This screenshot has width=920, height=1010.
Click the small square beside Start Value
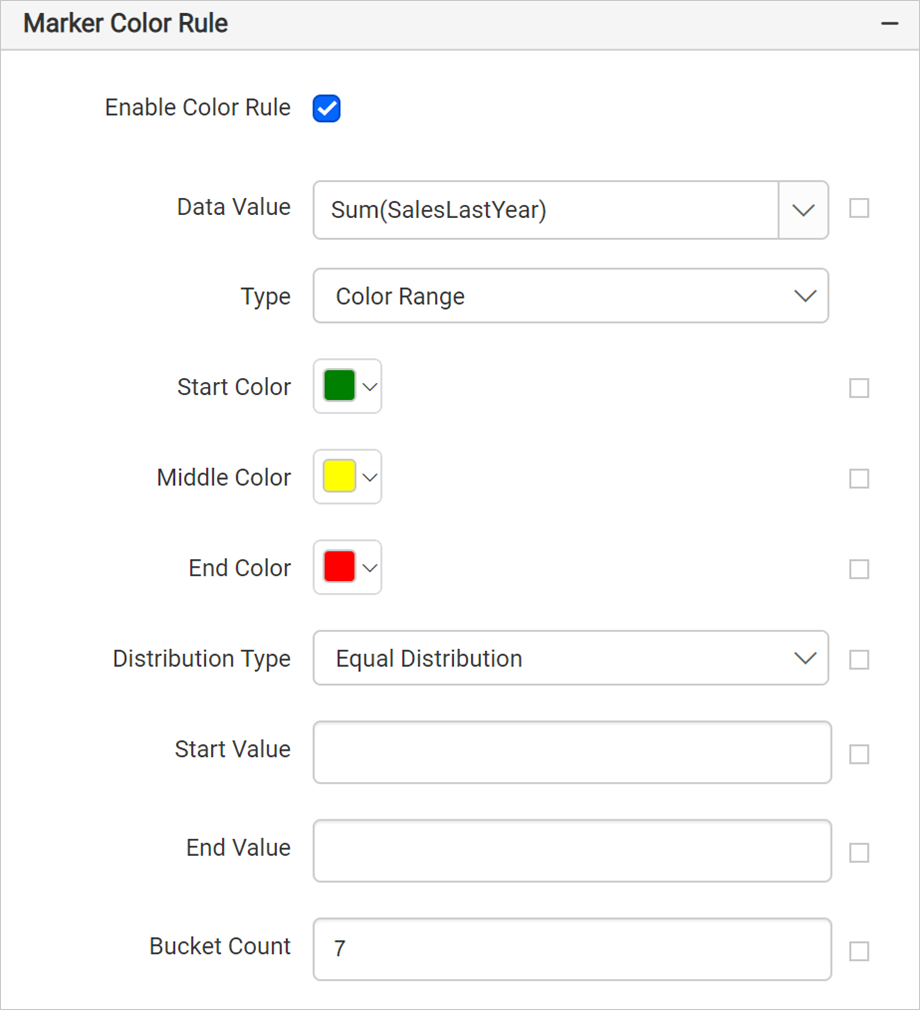click(x=859, y=754)
